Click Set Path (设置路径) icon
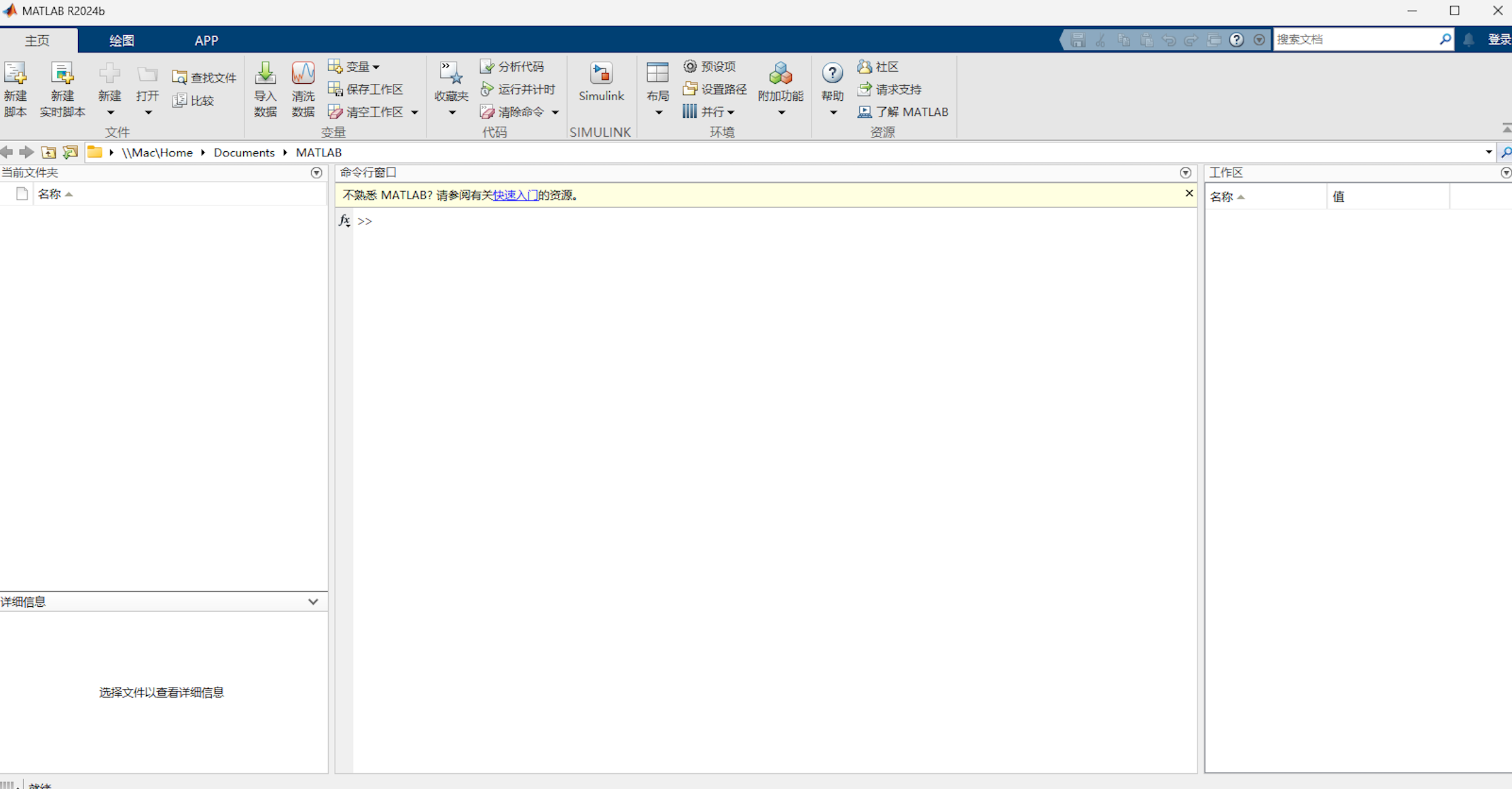This screenshot has width=1512, height=789. [x=690, y=89]
